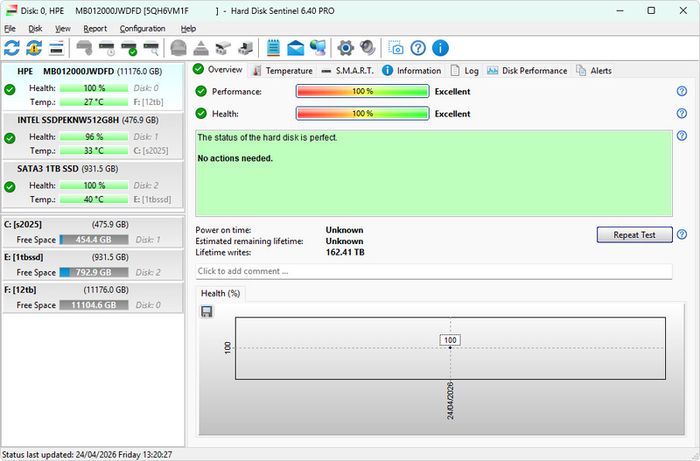Click the toolbar icon of disk with a computer
This screenshot has width=700, height=461.
coord(246,48)
